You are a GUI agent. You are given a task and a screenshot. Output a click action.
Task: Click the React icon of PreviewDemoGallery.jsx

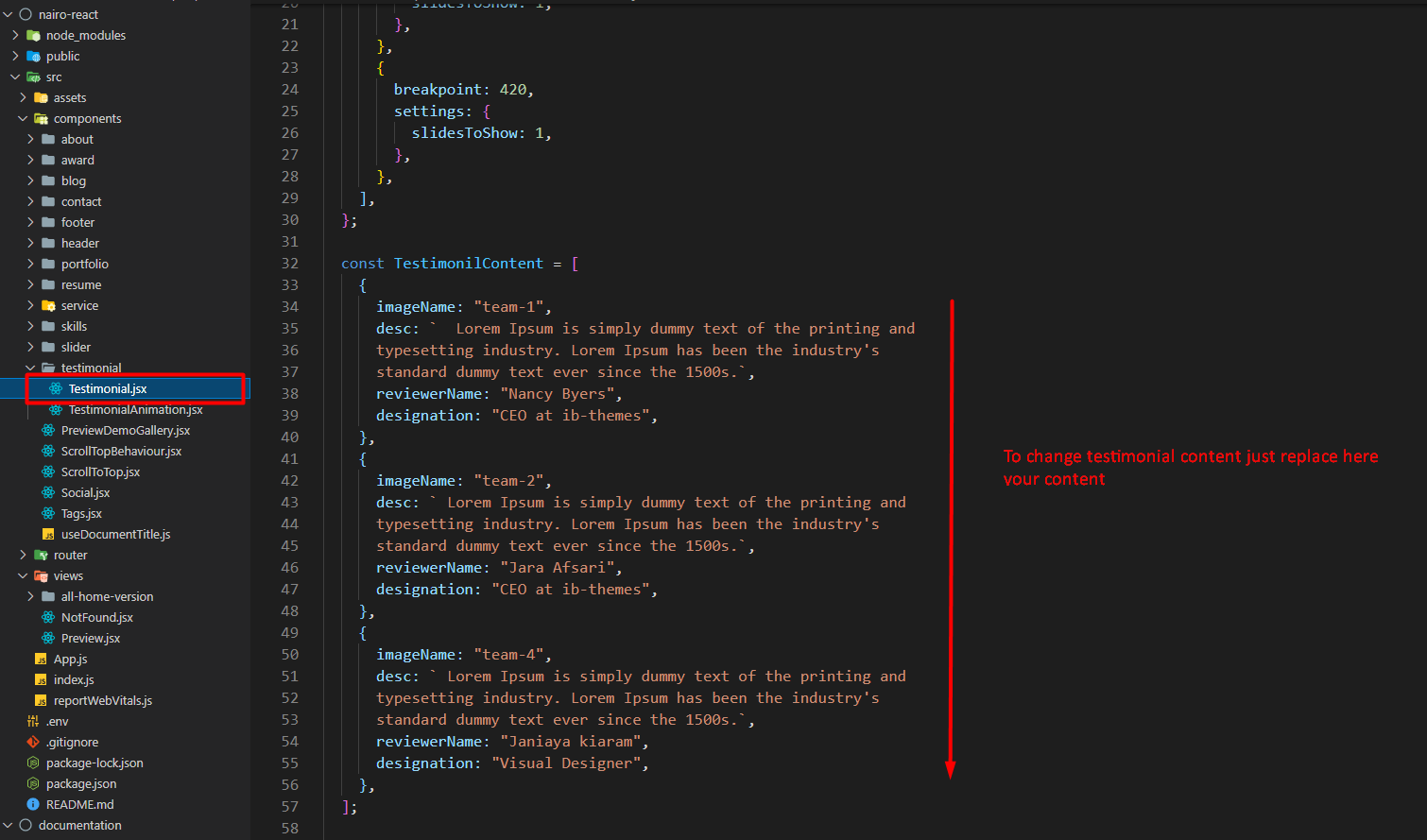point(48,430)
